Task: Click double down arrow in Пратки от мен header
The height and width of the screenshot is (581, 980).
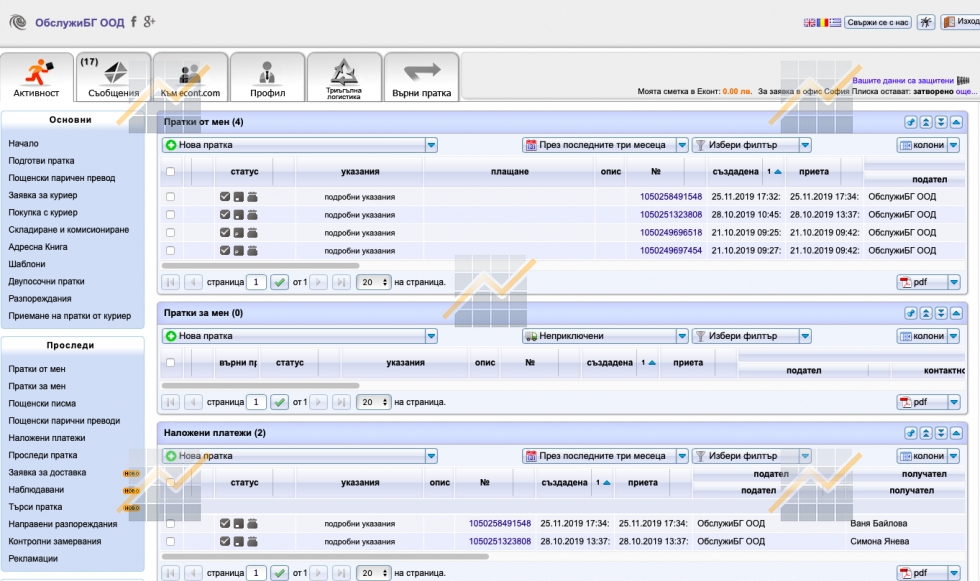Action: pyautogui.click(x=941, y=122)
